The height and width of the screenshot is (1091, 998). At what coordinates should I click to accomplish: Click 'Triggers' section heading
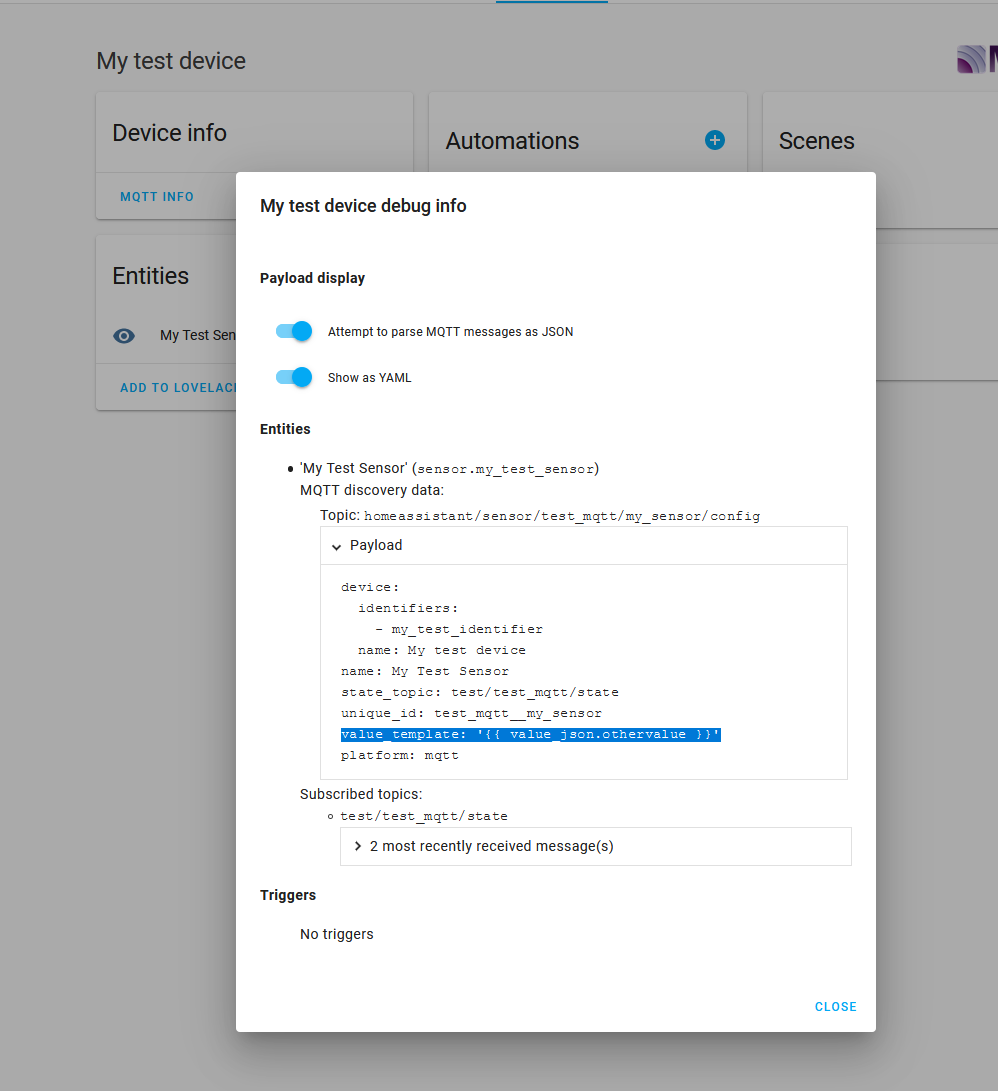pyautogui.click(x=288, y=895)
